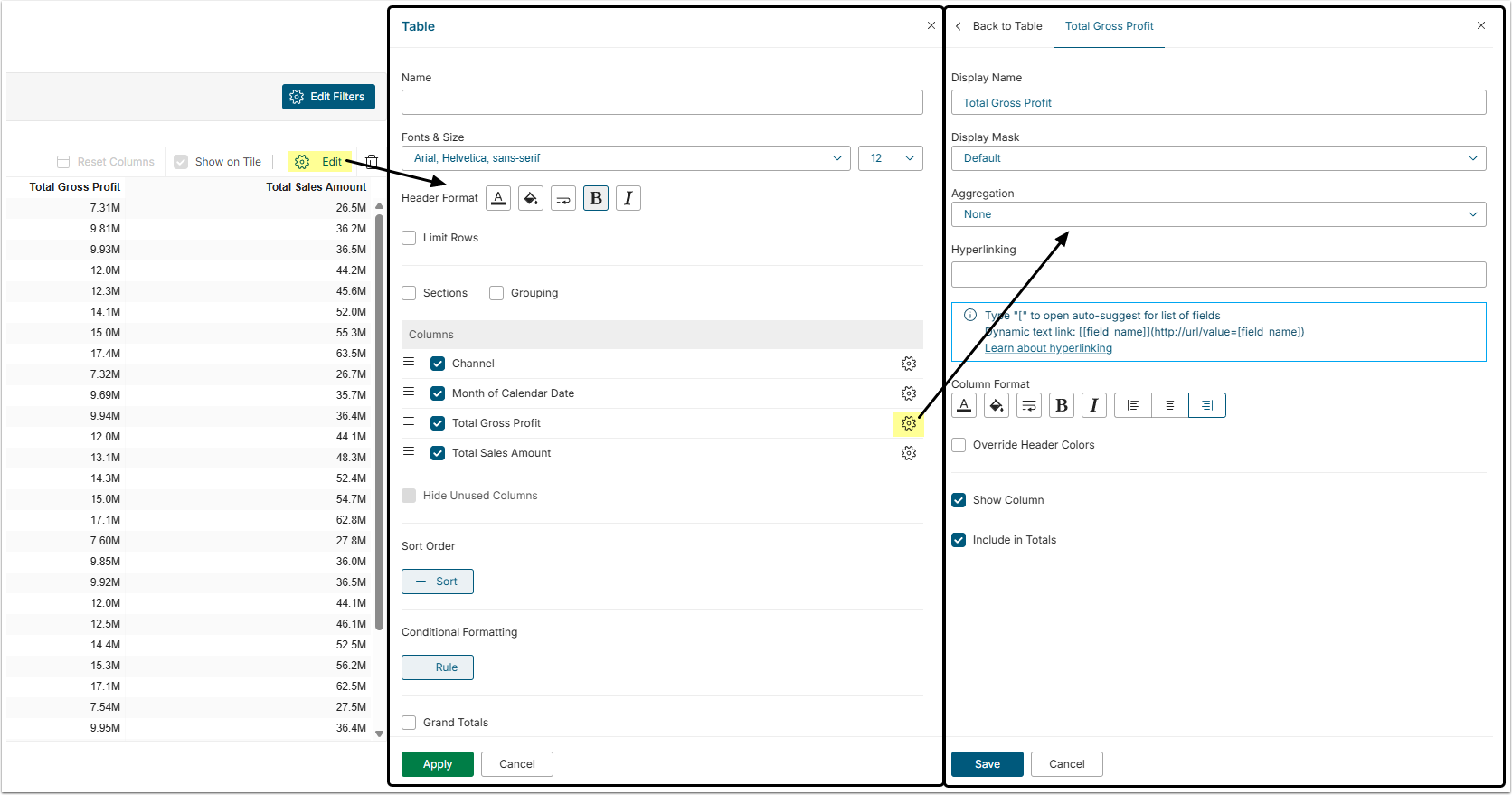Click drag handle for Total Gross Profit row

point(409,421)
